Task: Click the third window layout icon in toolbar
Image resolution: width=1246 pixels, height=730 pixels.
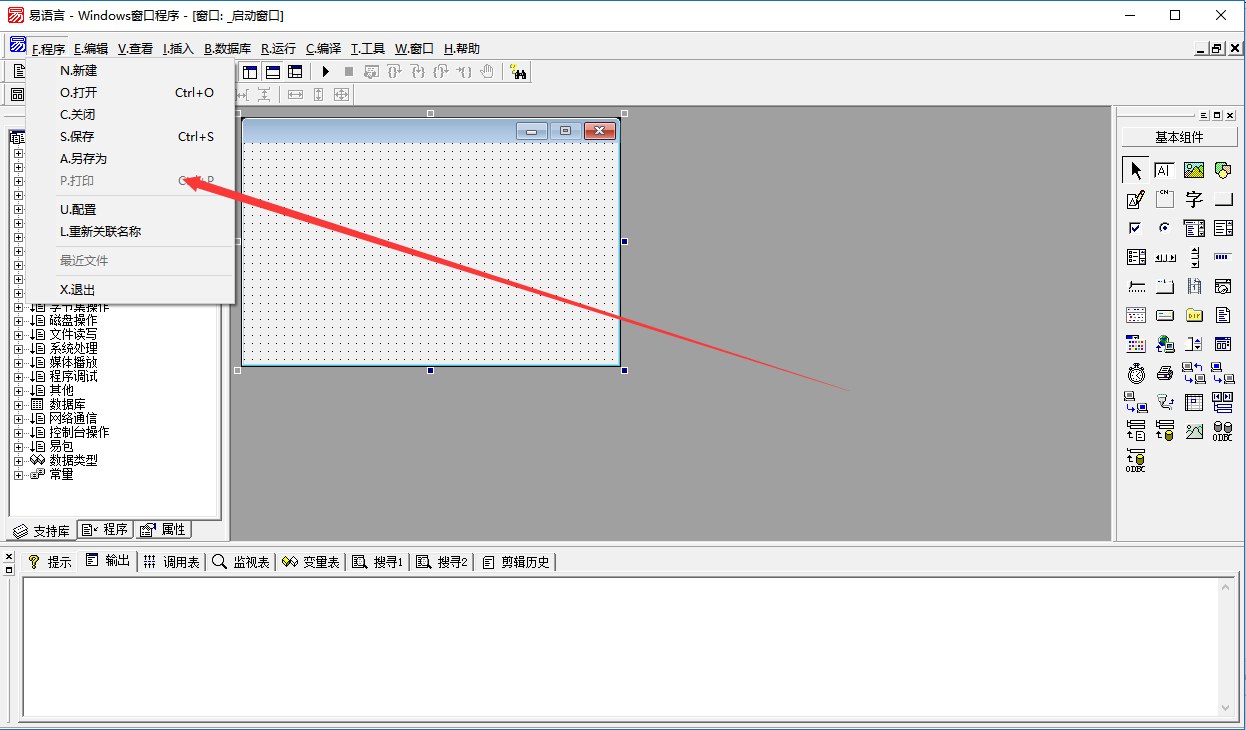Action: tap(295, 72)
